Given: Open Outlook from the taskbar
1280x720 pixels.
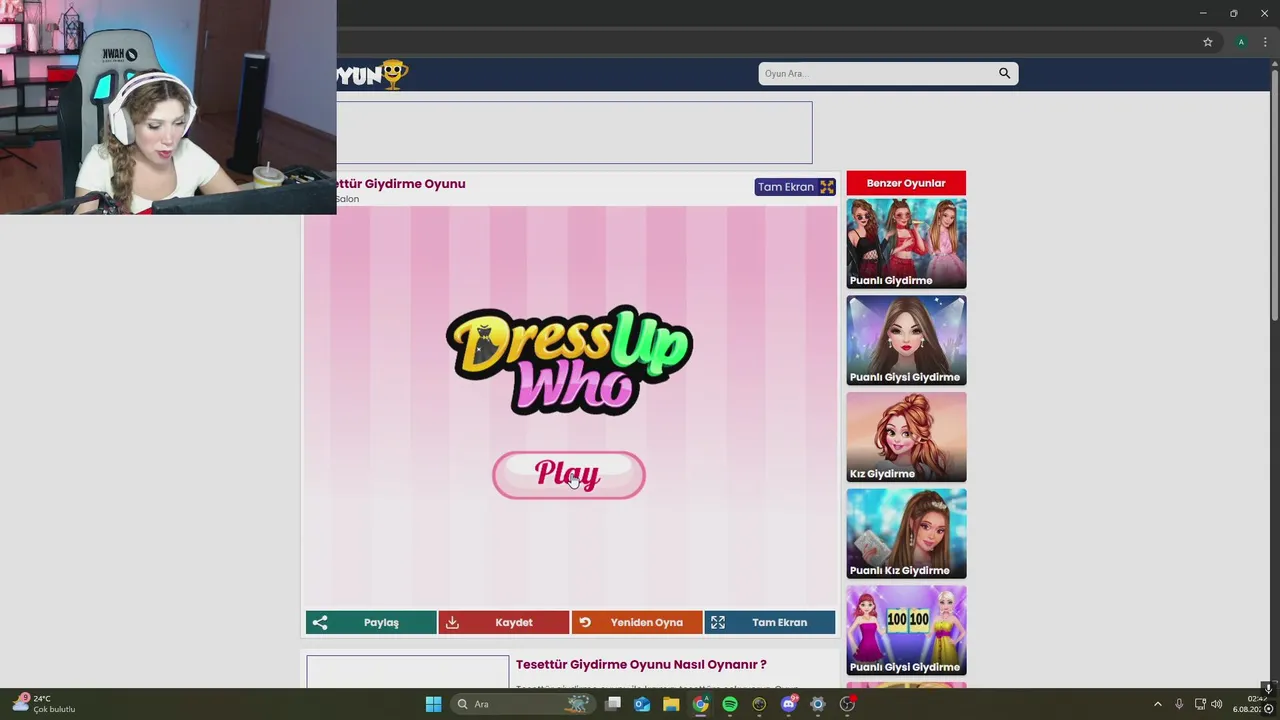Looking at the screenshot, I should 642,704.
